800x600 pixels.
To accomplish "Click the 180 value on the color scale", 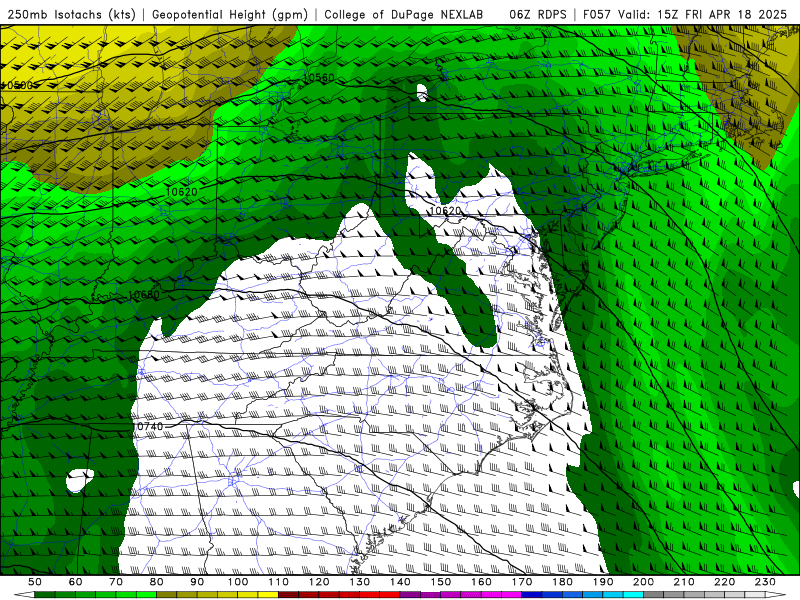I will click(x=563, y=582).
